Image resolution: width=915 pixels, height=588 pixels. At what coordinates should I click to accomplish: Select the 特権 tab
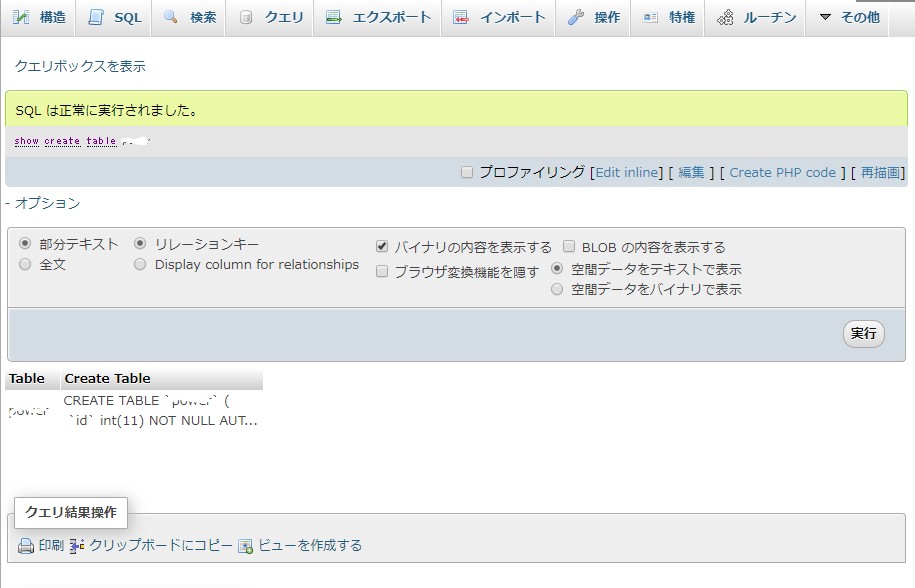[669, 18]
